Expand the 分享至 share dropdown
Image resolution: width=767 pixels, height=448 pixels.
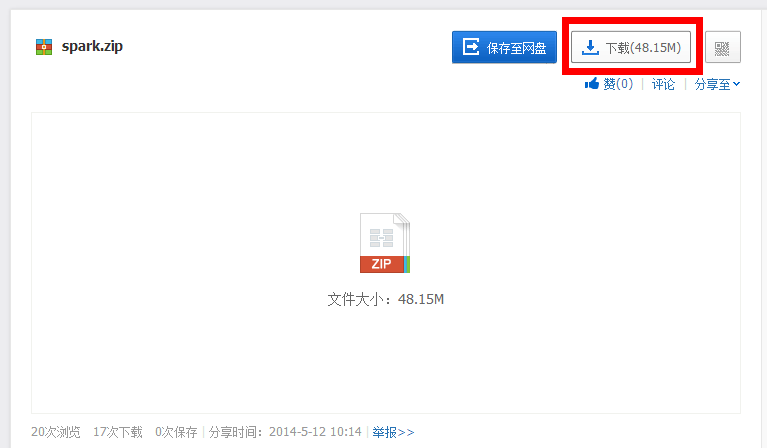(x=717, y=84)
